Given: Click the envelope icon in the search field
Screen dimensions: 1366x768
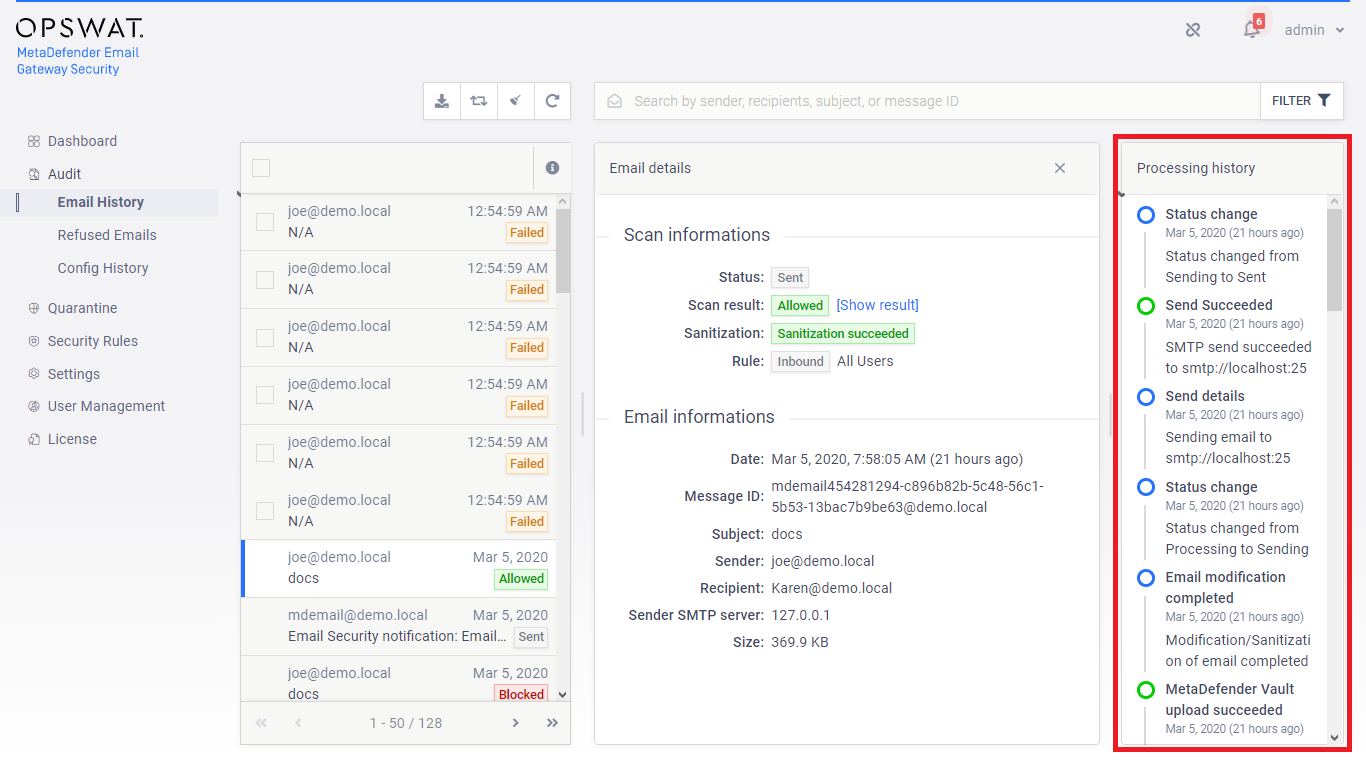Looking at the screenshot, I should 615,101.
